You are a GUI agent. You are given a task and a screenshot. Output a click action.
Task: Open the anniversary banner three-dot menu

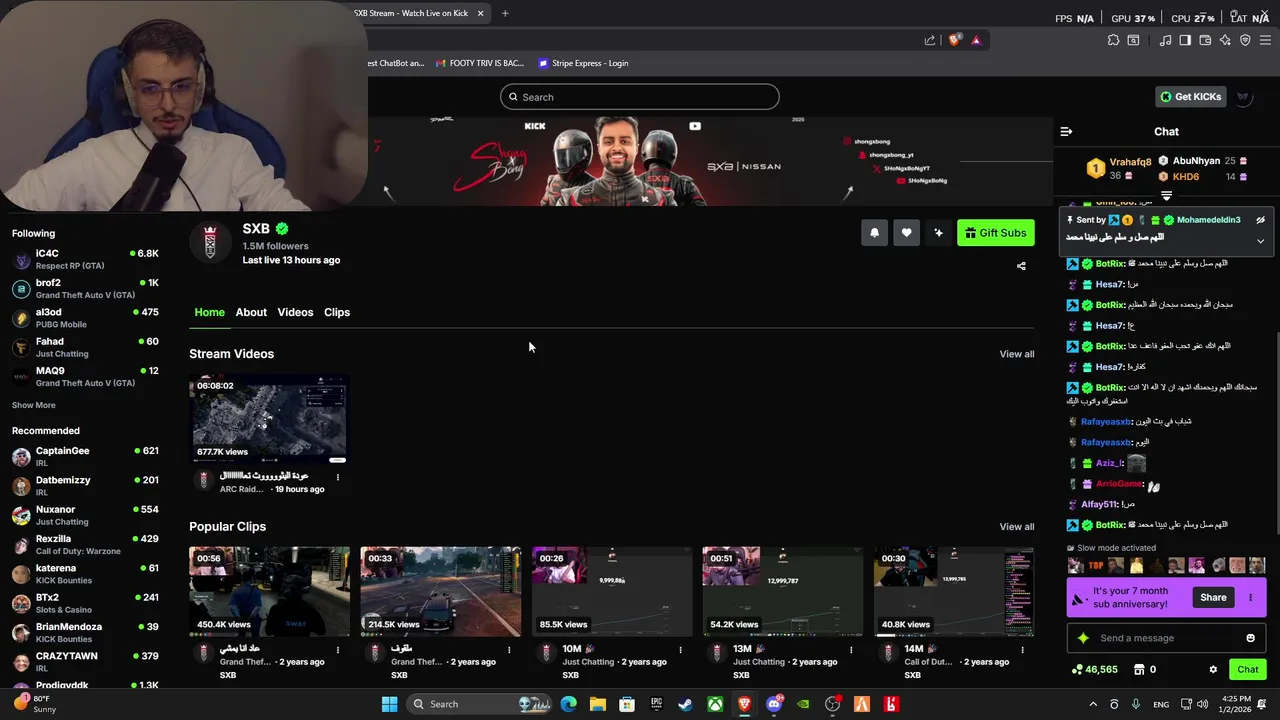(1250, 598)
